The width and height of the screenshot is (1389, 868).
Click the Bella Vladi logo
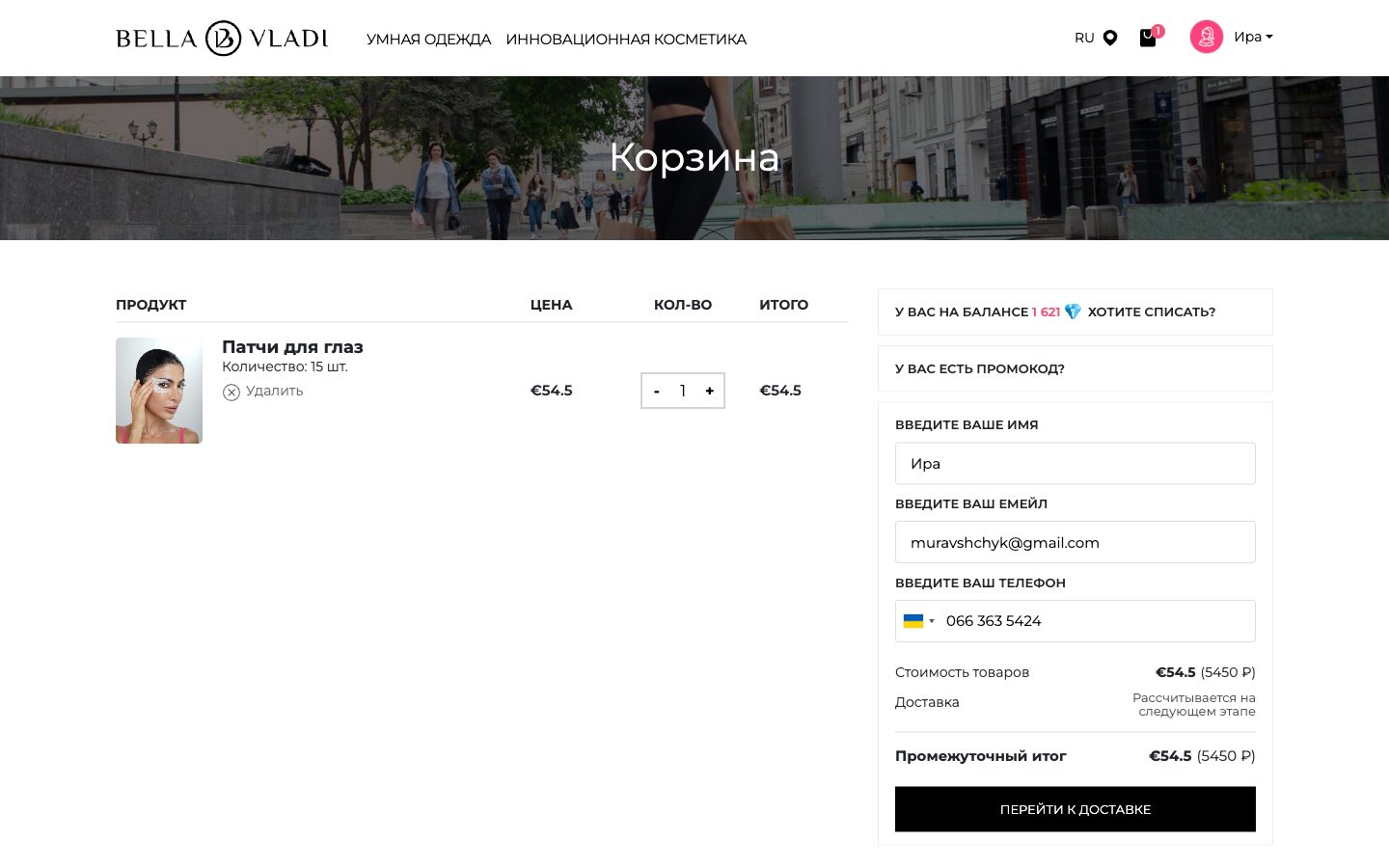coord(222,39)
